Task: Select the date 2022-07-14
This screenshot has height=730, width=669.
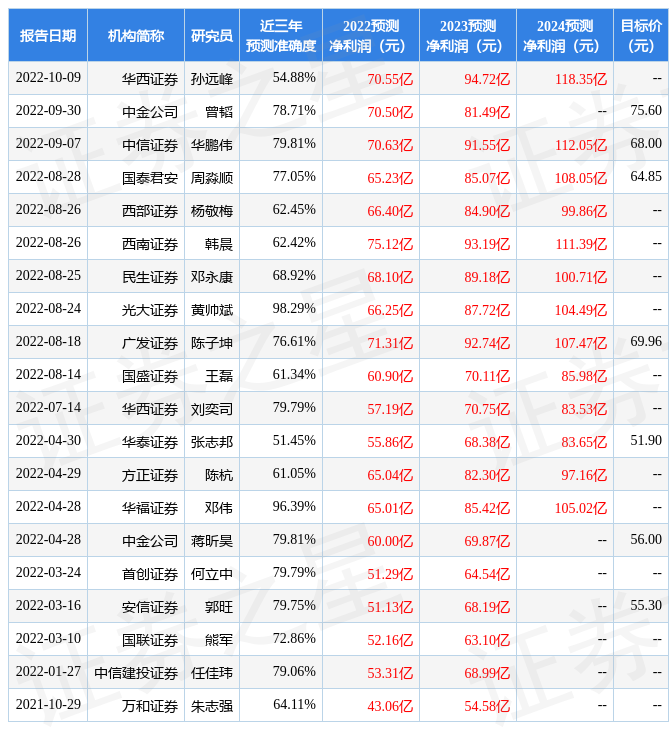Action: pos(48,408)
